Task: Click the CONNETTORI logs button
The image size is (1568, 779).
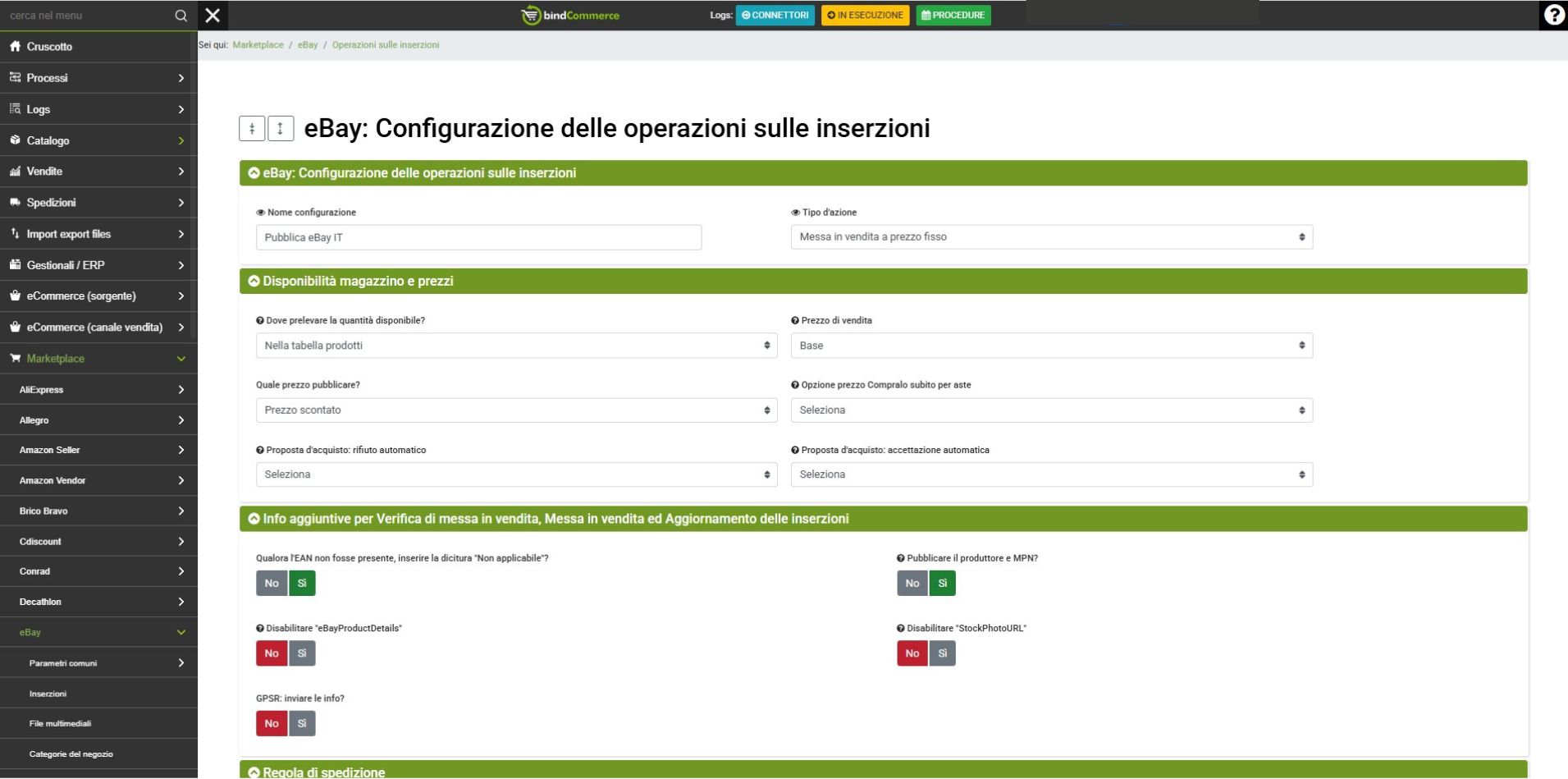Action: pos(775,16)
